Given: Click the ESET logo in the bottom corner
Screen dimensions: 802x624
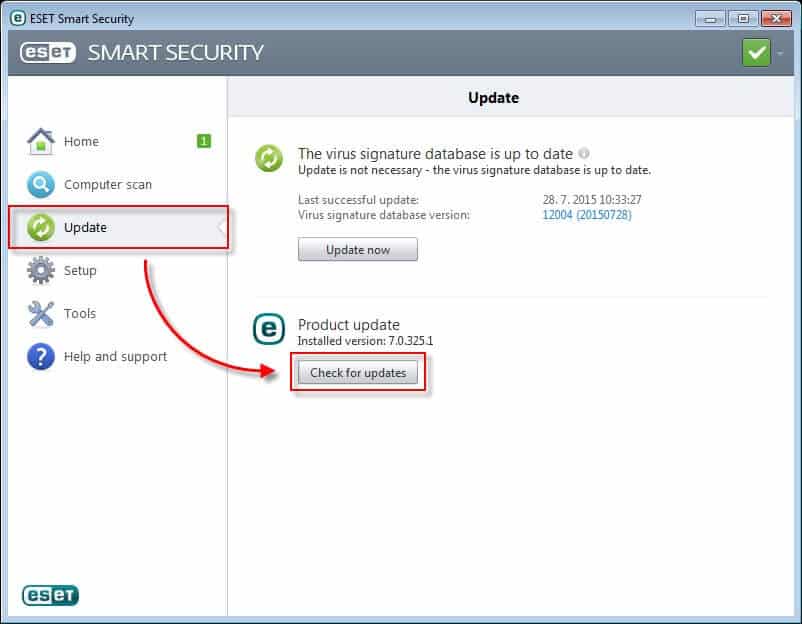Looking at the screenshot, I should [49, 595].
